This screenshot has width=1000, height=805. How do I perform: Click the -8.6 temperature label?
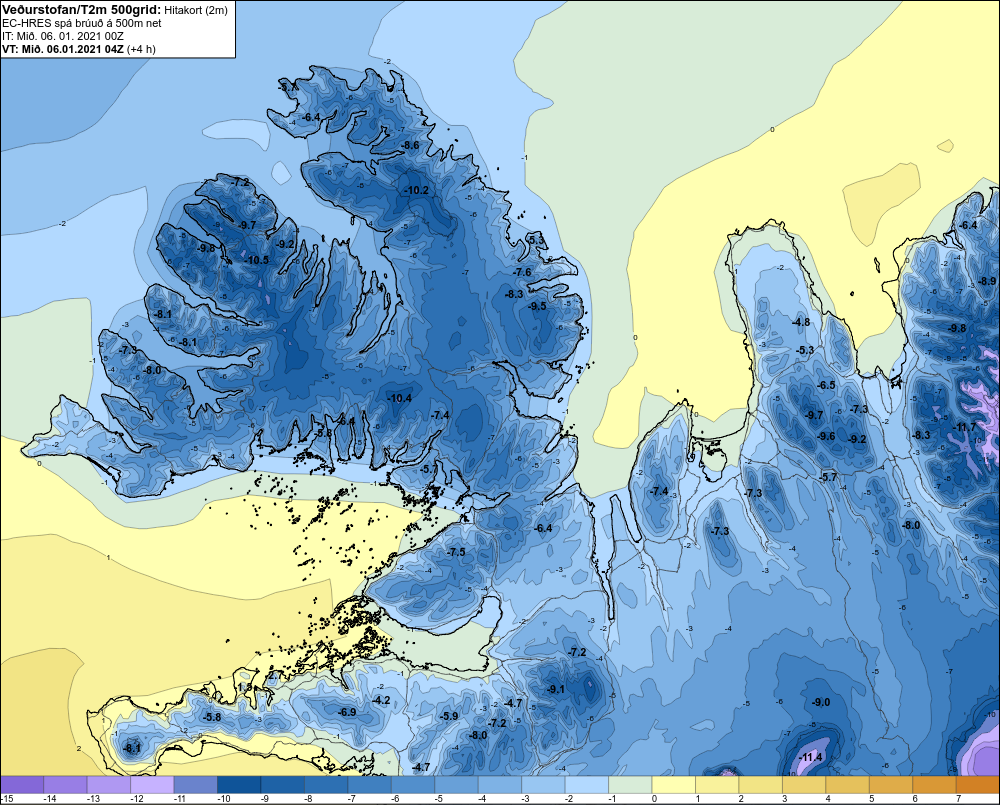[x=410, y=145]
